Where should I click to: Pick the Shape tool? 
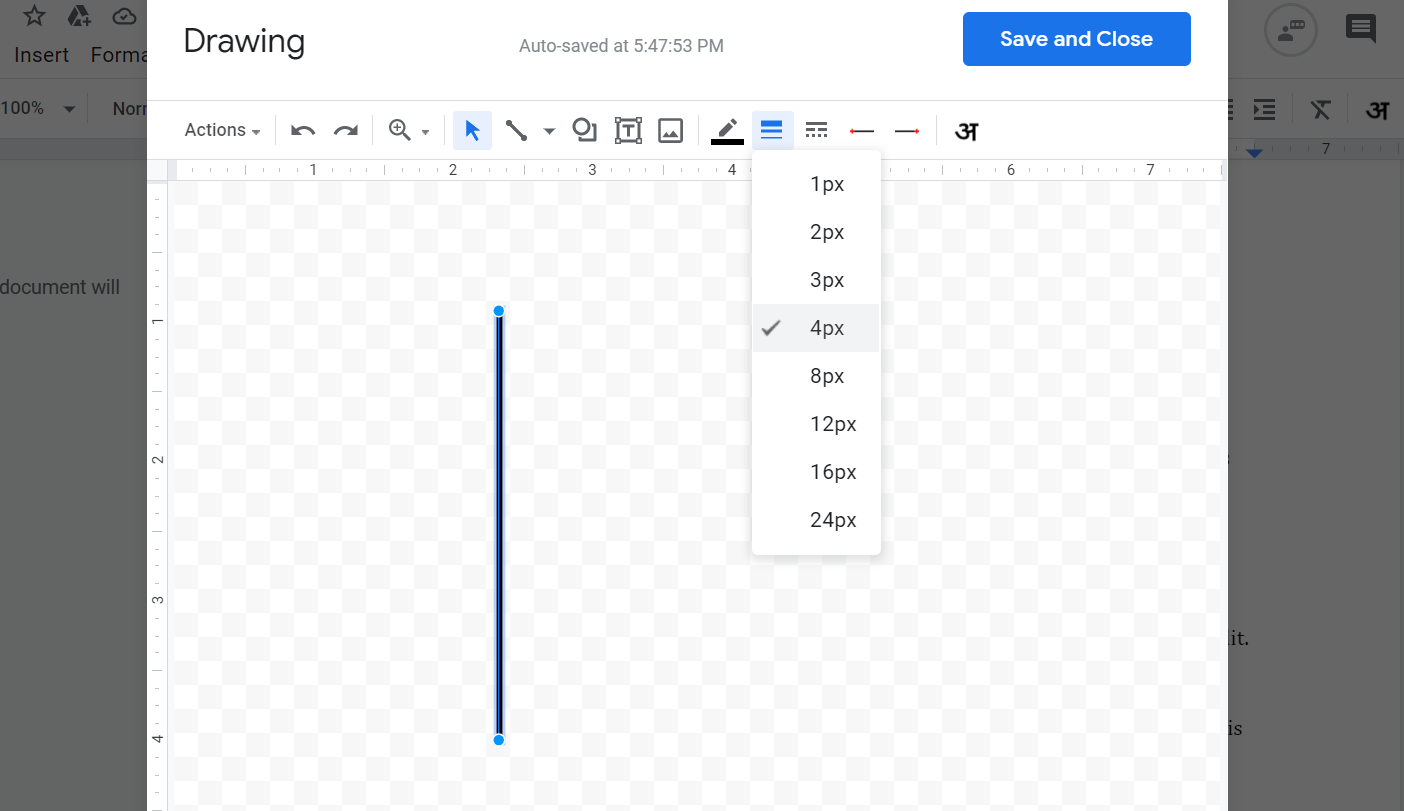[x=584, y=130]
